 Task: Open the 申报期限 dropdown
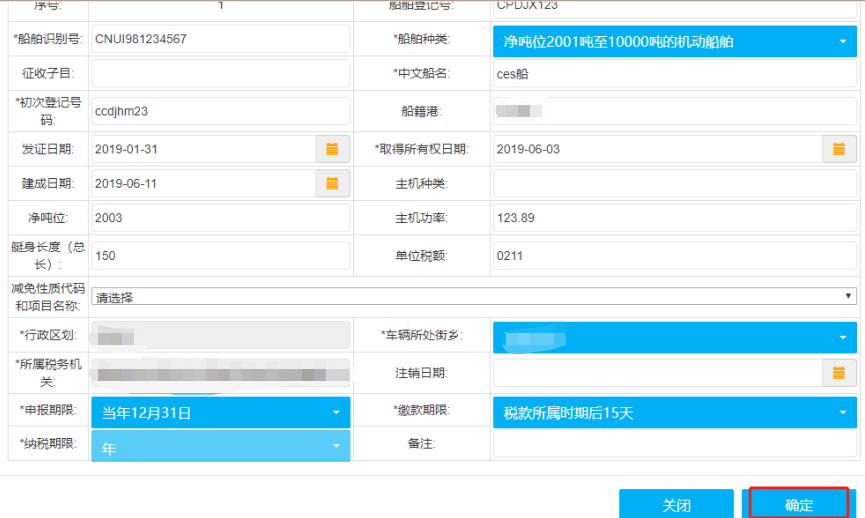tap(221, 412)
